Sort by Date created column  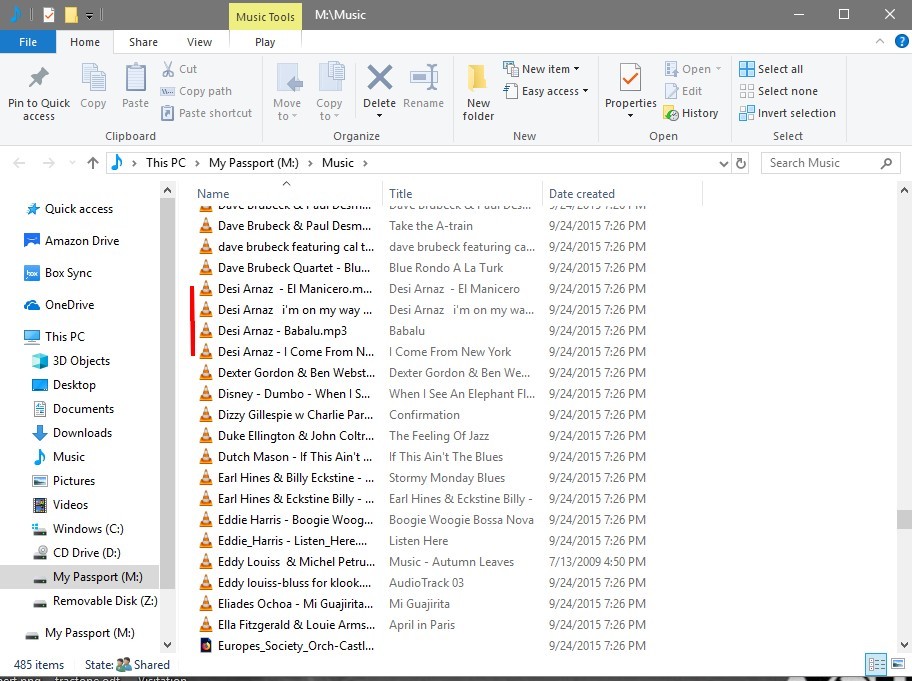tap(582, 194)
